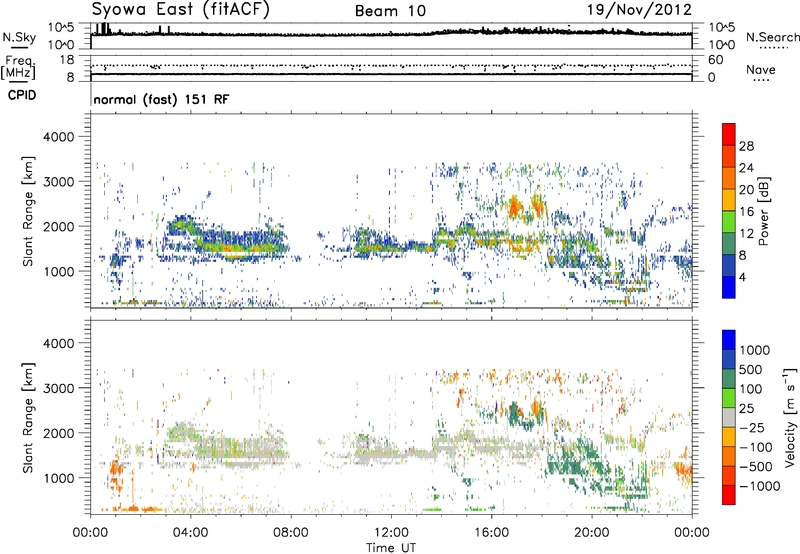The height and width of the screenshot is (554, 800).
Task: Pick the red top segment of Power colorbar
Action: (x=729, y=135)
